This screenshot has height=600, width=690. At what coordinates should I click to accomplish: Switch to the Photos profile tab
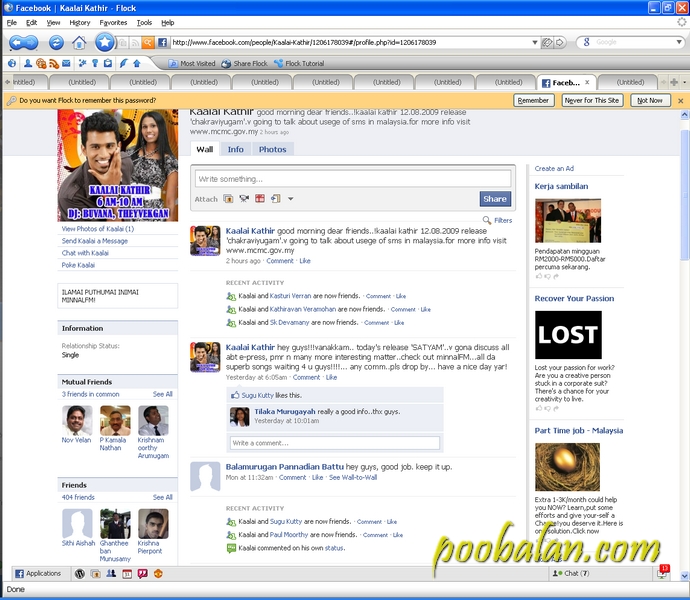[x=272, y=149]
